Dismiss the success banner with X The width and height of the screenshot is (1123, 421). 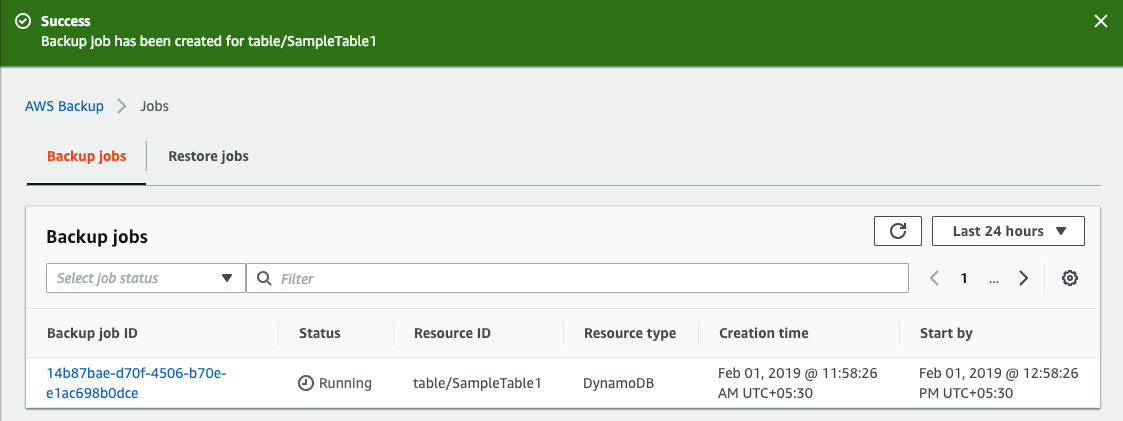coord(1101,21)
